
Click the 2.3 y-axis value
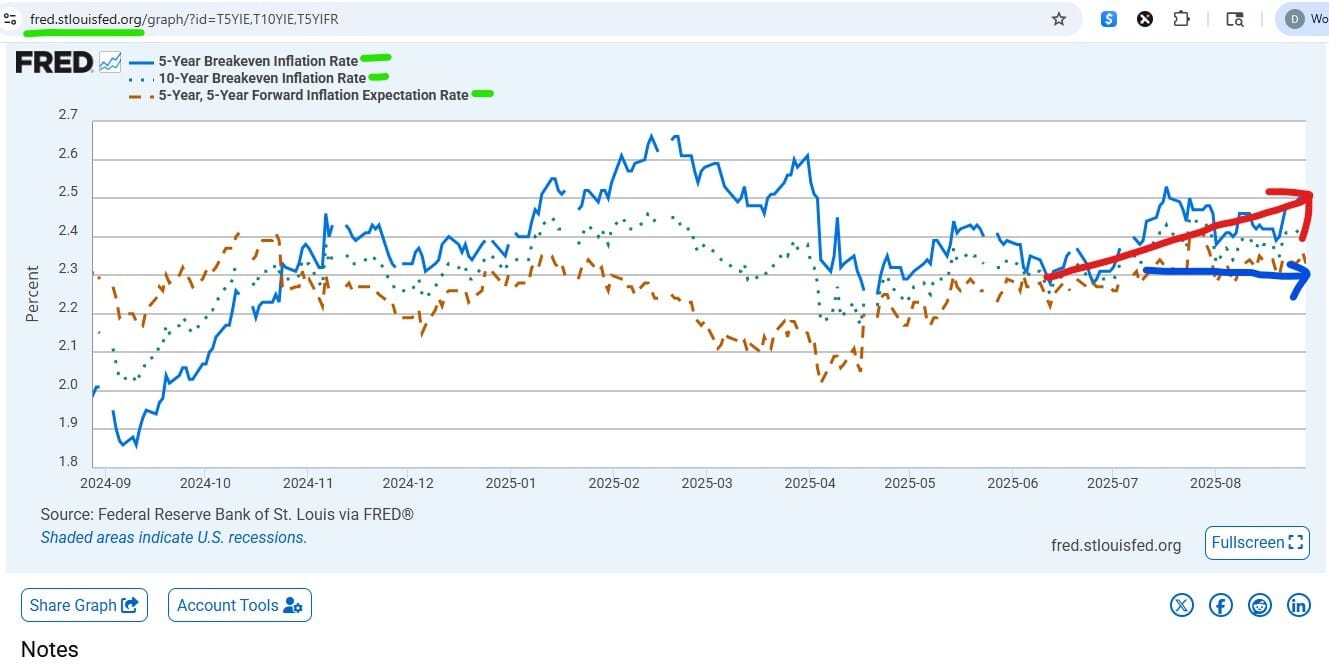pyautogui.click(x=68, y=269)
